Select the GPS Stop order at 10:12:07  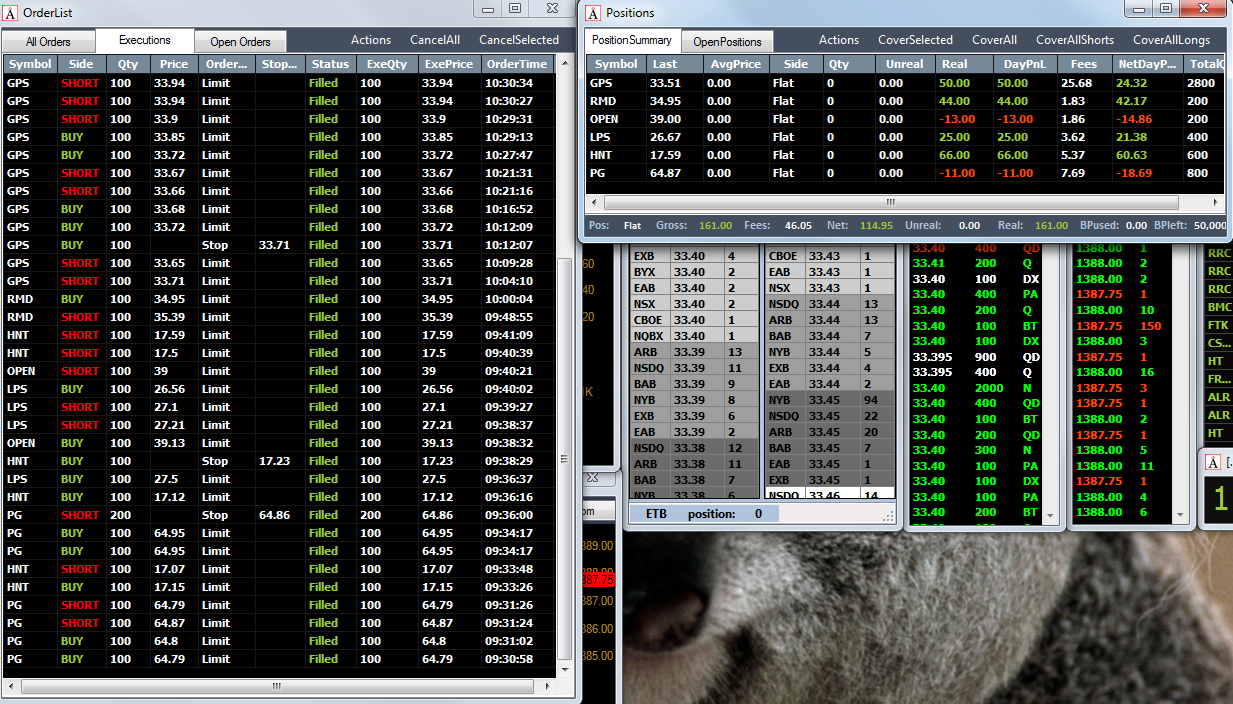coord(279,245)
